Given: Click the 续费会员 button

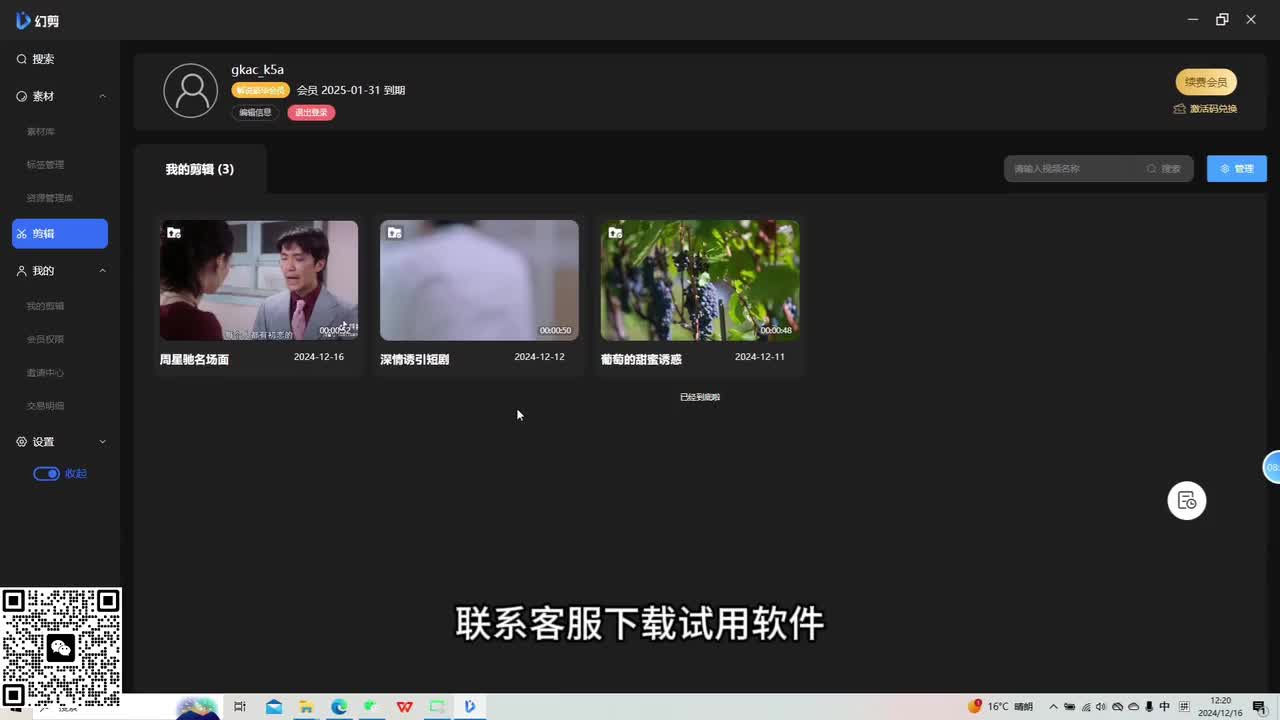Looking at the screenshot, I should (1205, 82).
